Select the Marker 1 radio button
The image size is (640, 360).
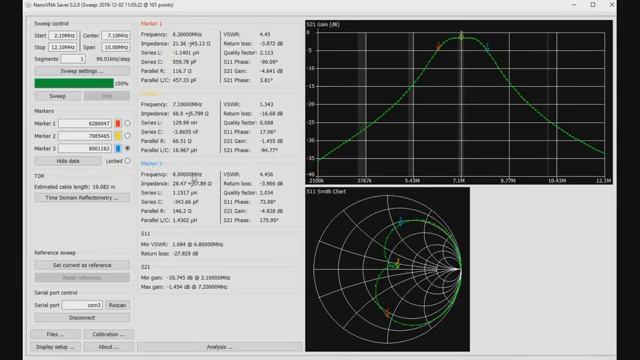coord(127,123)
